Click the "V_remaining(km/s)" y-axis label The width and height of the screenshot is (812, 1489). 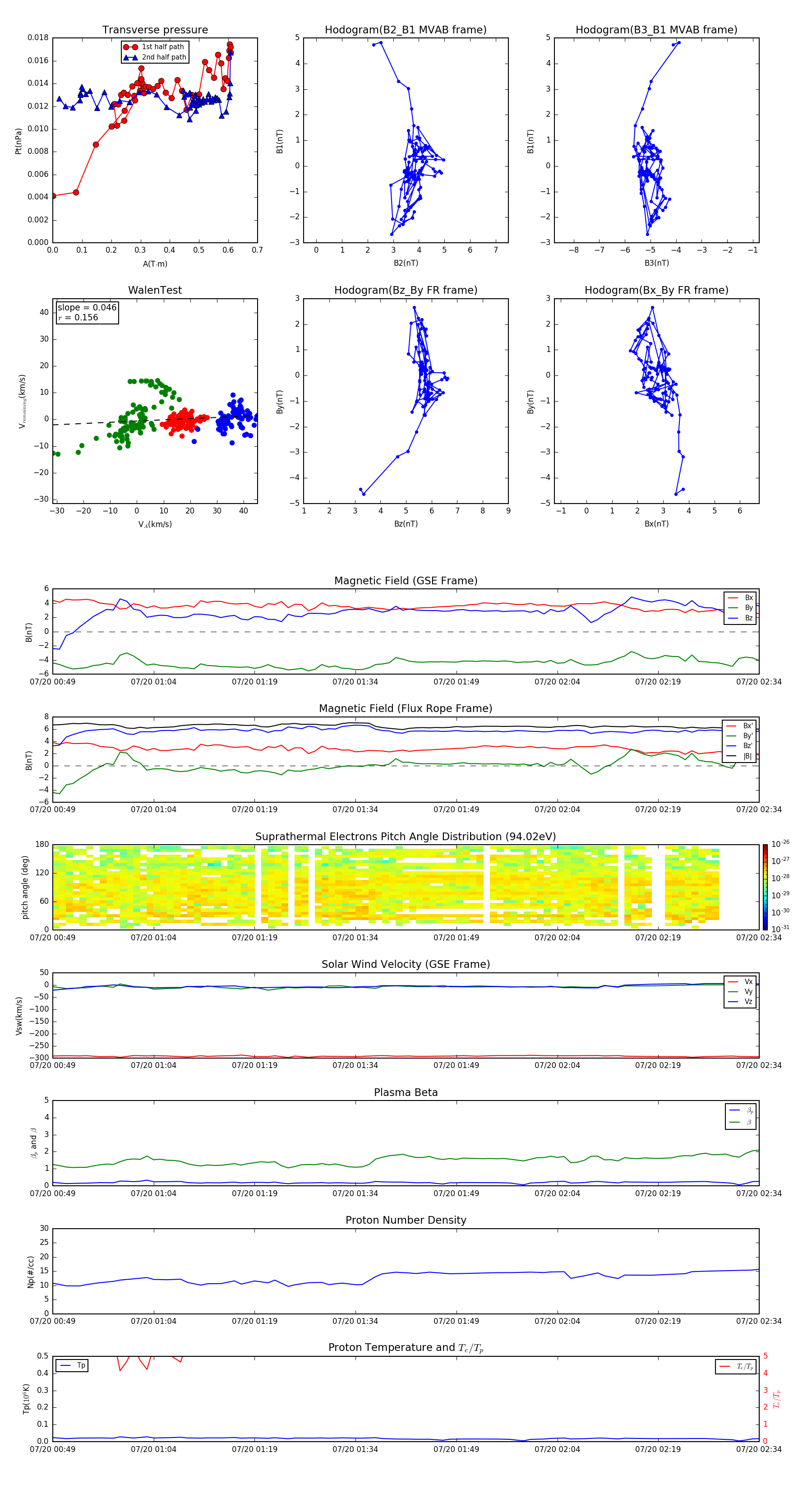(22, 401)
